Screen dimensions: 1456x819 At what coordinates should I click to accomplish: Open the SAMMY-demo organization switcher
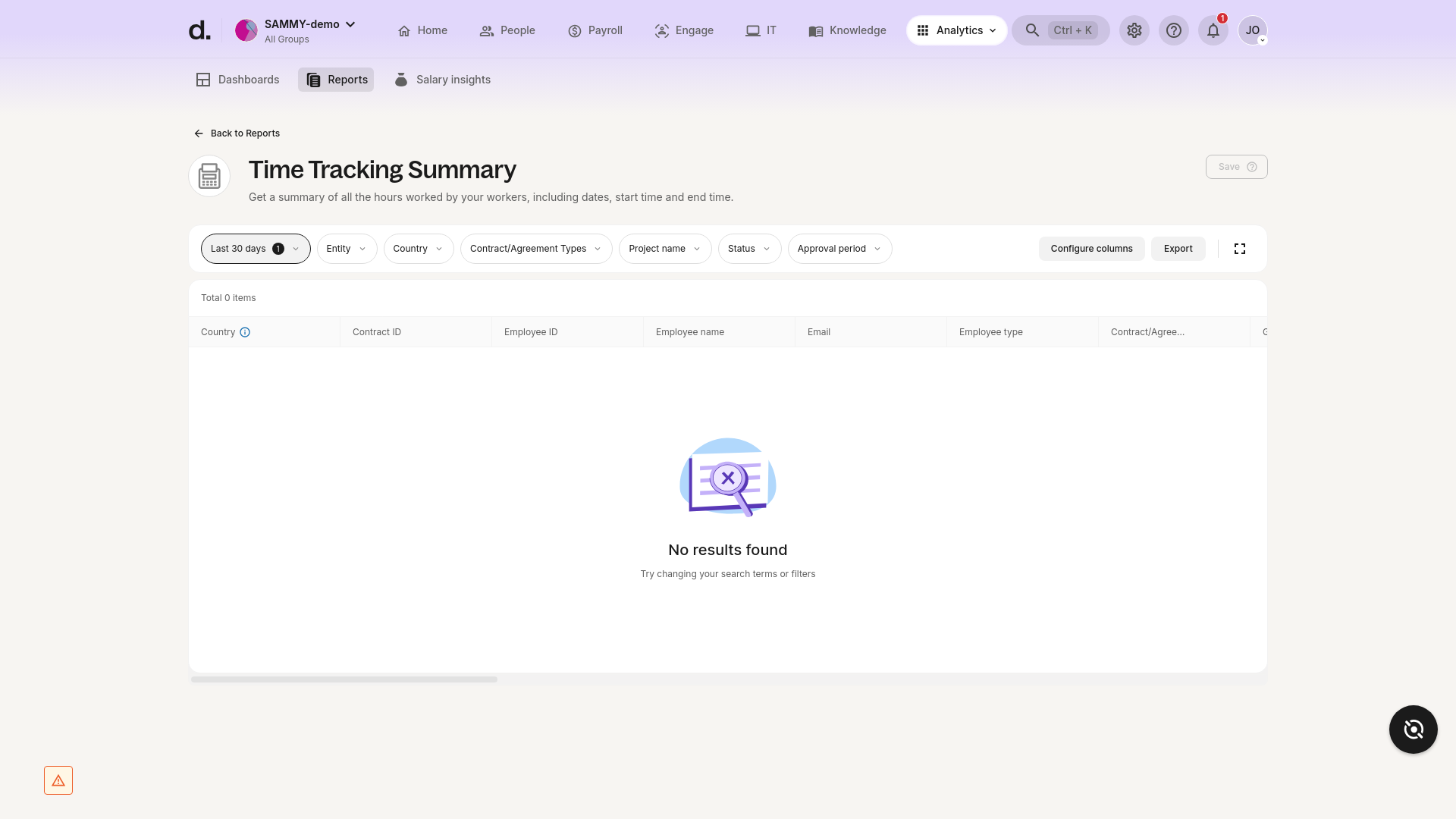[303, 24]
